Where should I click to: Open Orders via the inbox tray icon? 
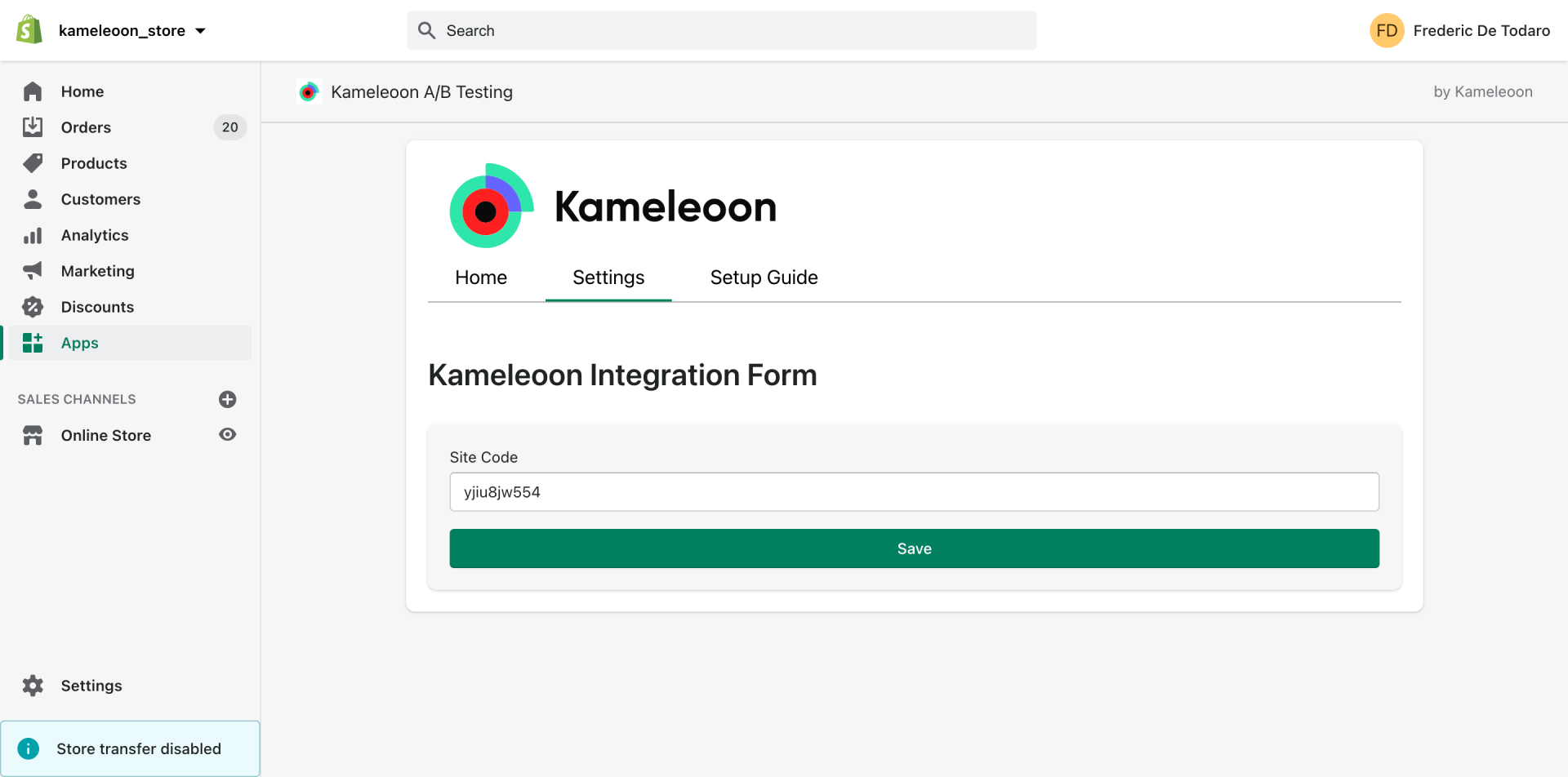click(x=33, y=127)
